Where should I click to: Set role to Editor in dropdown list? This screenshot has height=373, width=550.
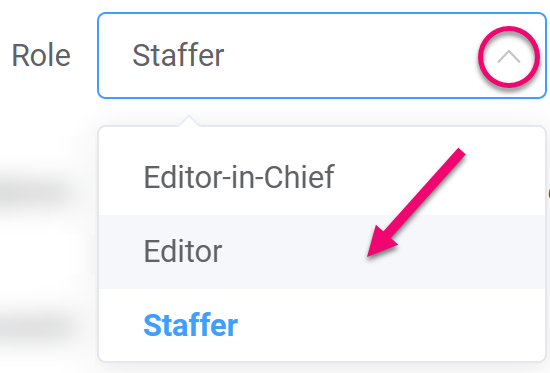point(322,252)
